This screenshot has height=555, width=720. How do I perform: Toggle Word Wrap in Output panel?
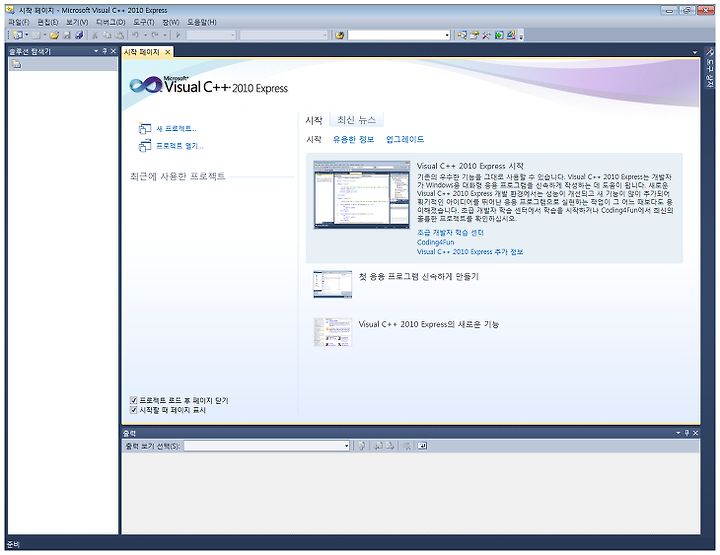pyautogui.click(x=422, y=446)
